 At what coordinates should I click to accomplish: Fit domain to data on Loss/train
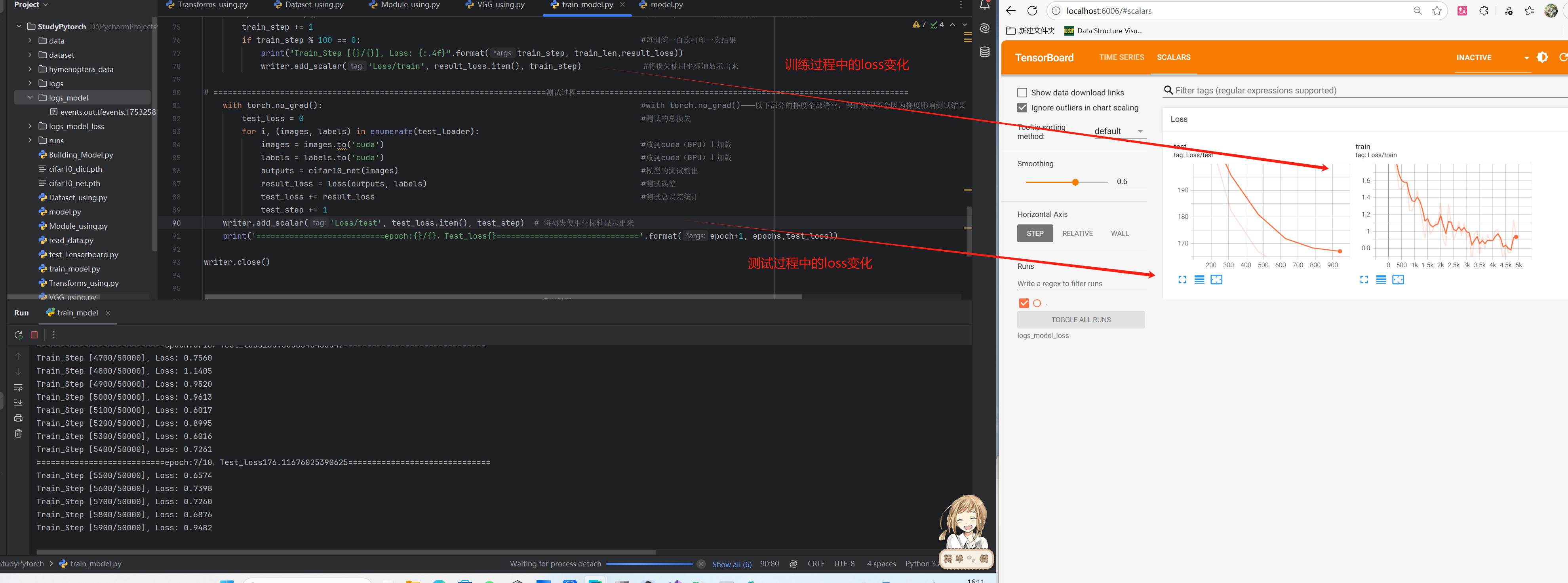point(1398,279)
